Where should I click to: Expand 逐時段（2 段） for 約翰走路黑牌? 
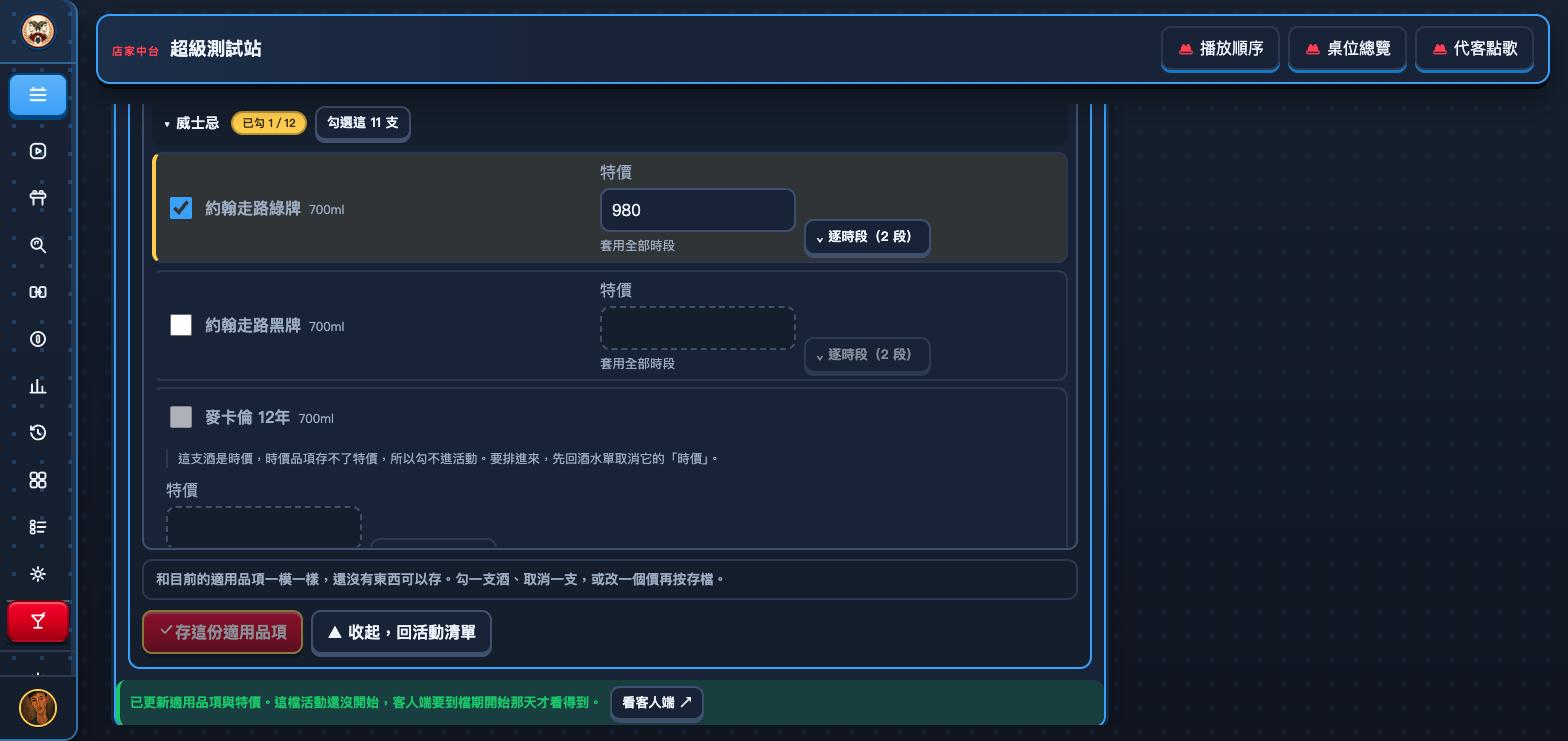click(867, 355)
